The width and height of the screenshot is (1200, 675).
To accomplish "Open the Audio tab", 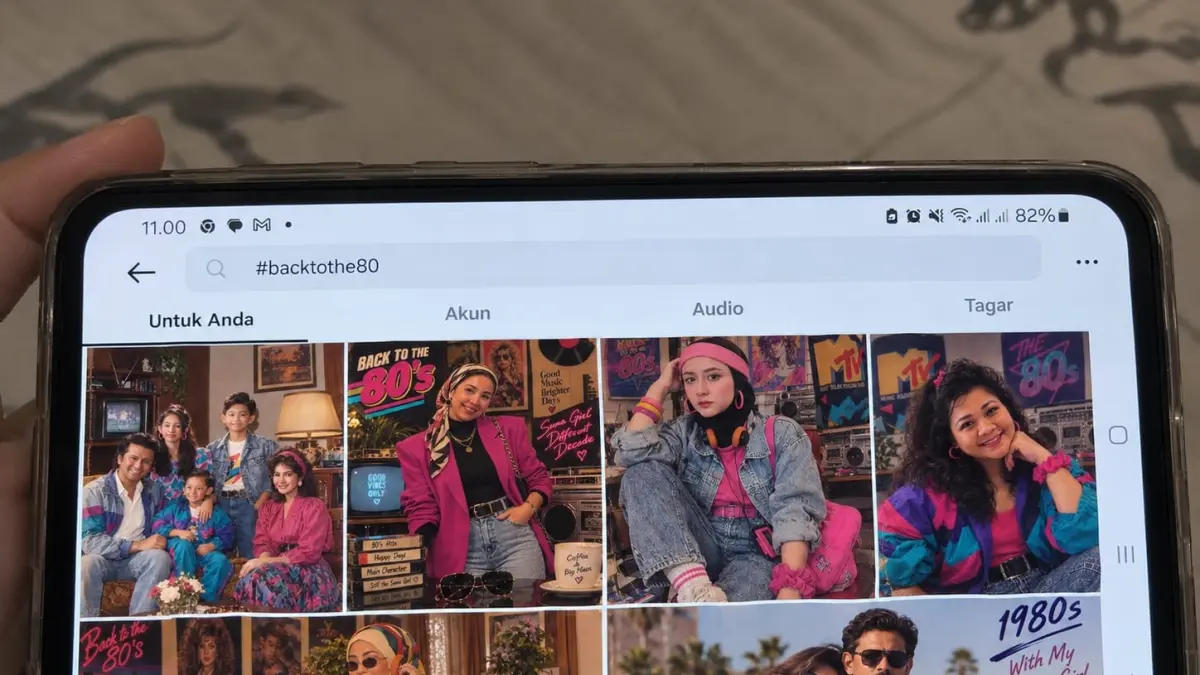I will 718,309.
